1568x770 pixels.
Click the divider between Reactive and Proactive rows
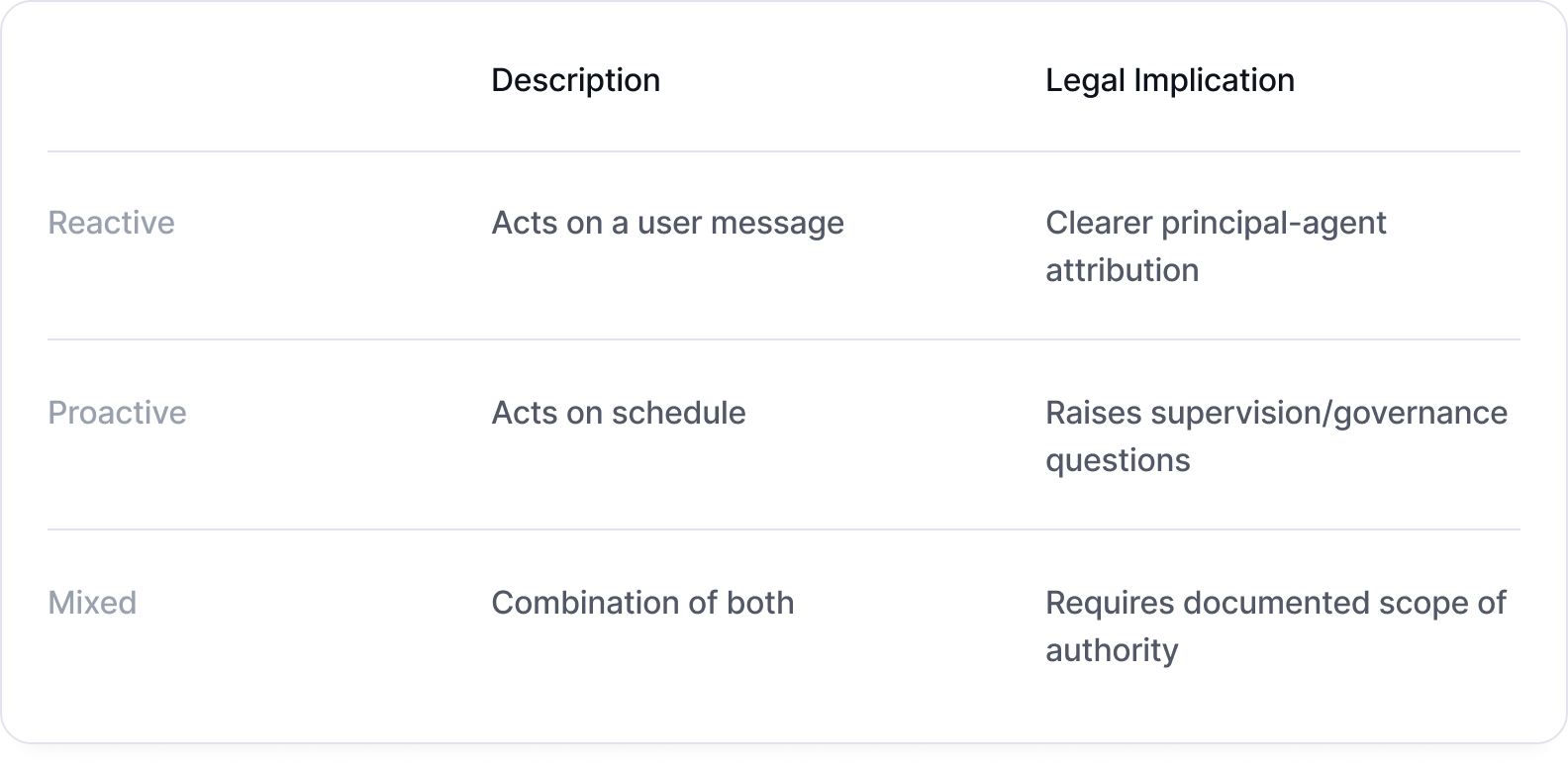pos(784,339)
